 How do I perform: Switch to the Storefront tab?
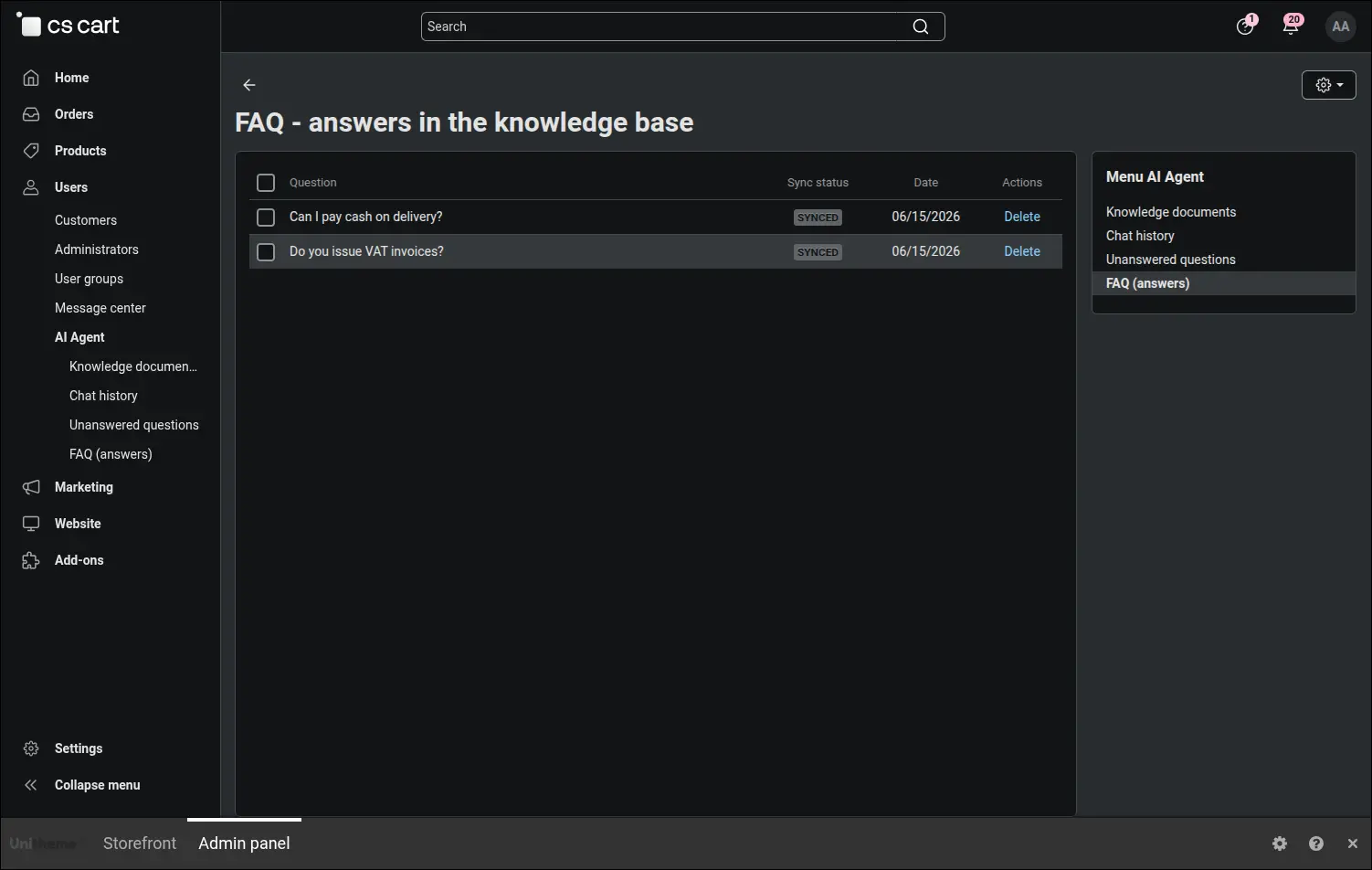pos(140,843)
